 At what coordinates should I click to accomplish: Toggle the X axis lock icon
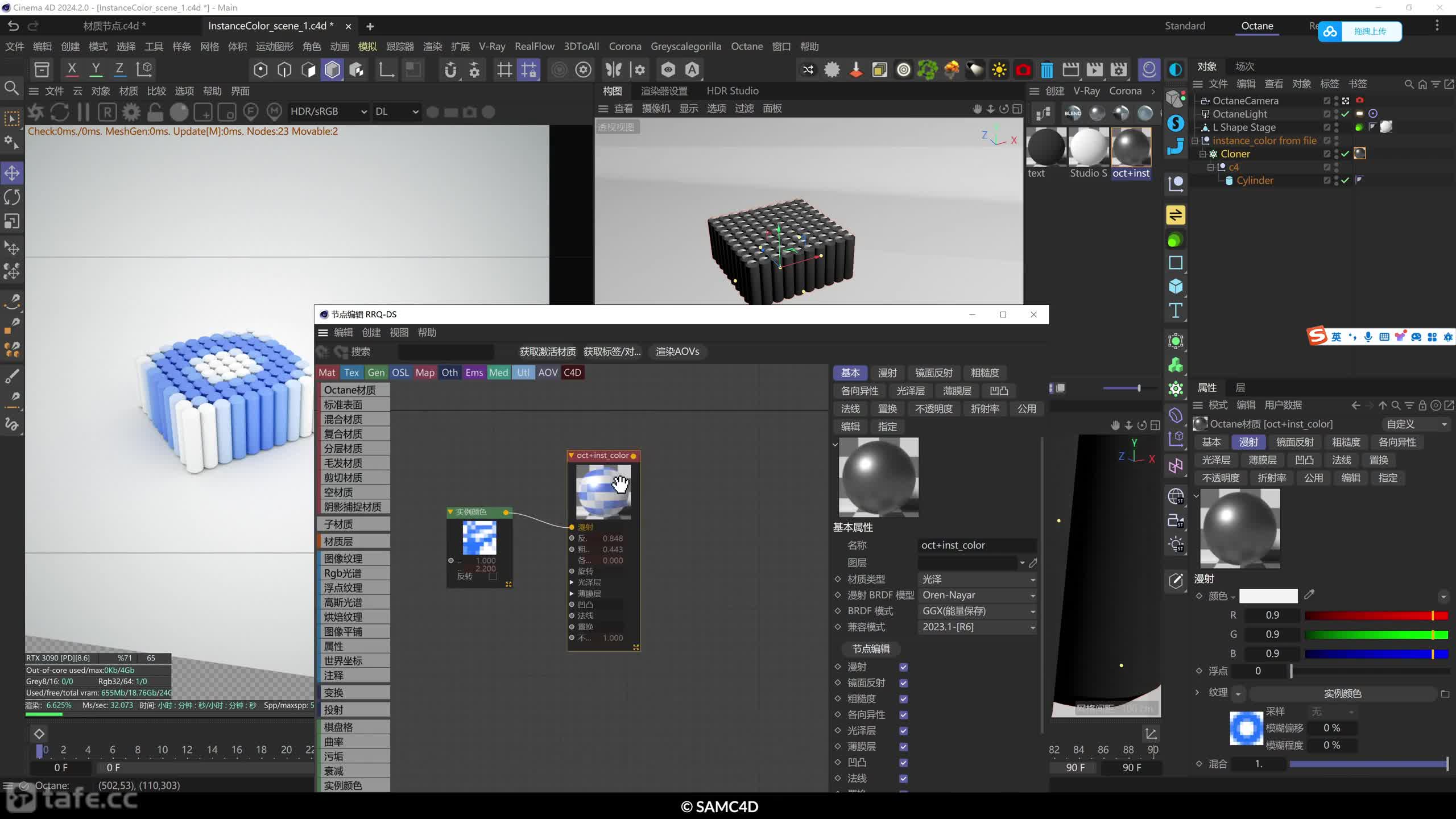coord(72,69)
